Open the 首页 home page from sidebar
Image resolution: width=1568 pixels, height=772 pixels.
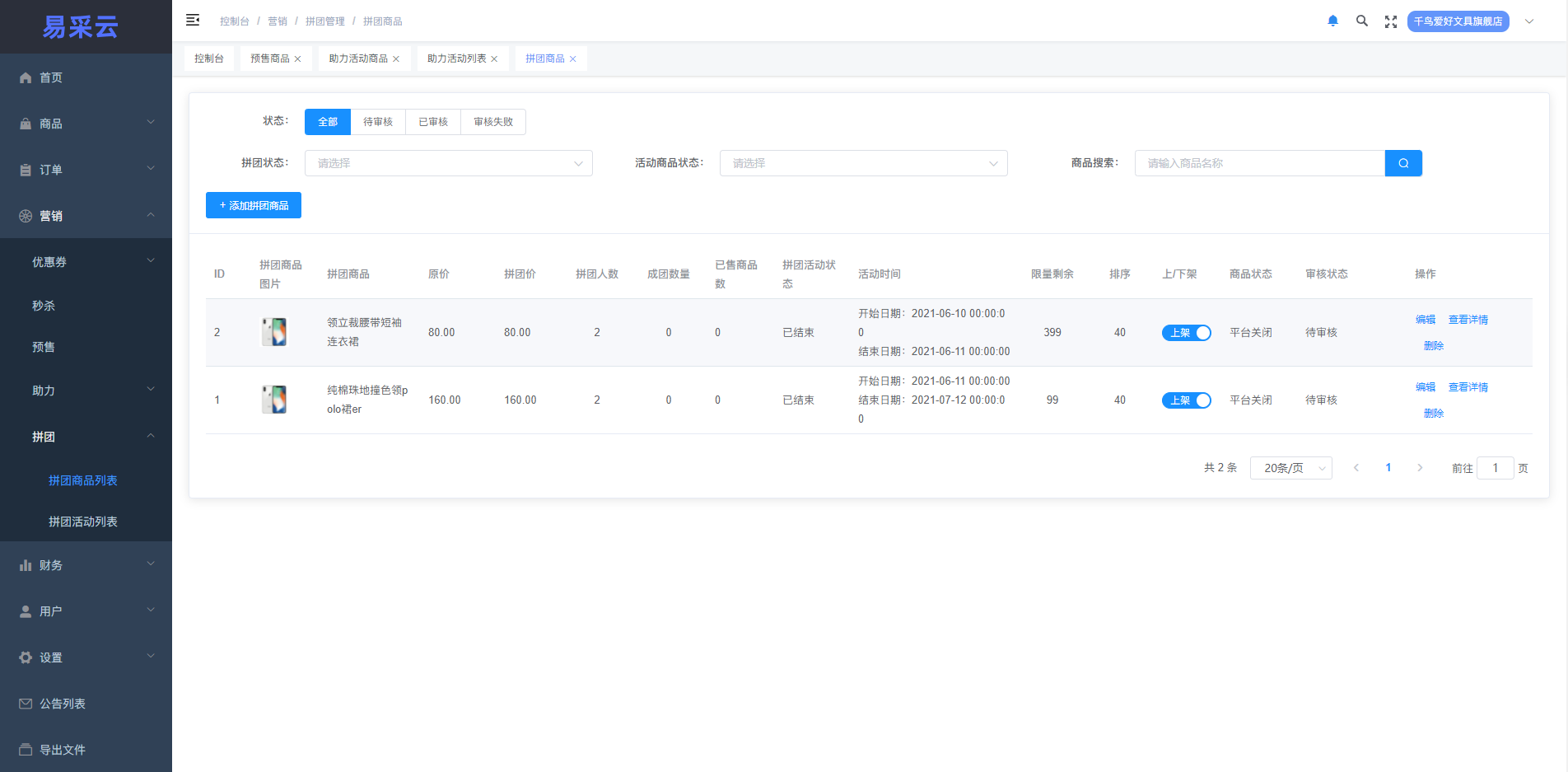(x=50, y=77)
